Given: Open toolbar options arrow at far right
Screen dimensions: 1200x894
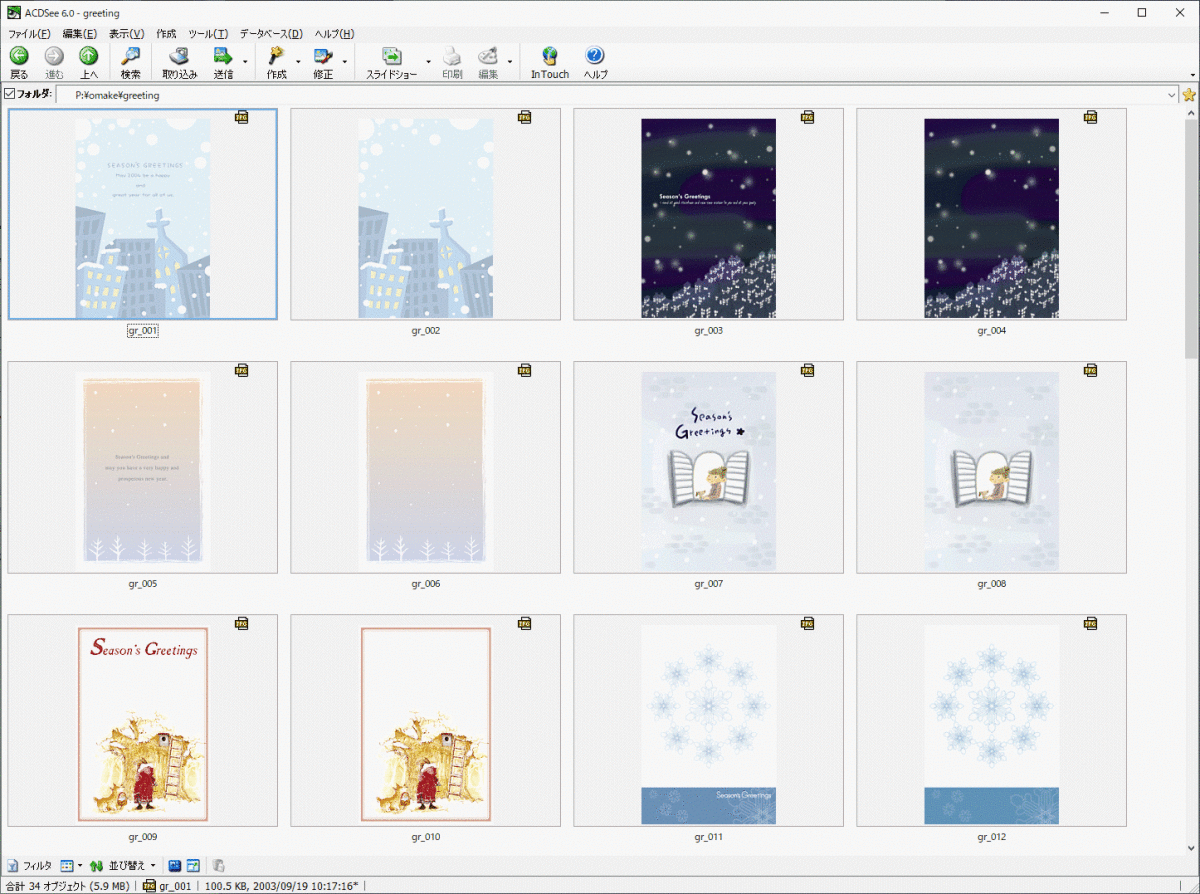Looking at the screenshot, I should click(x=1192, y=75).
